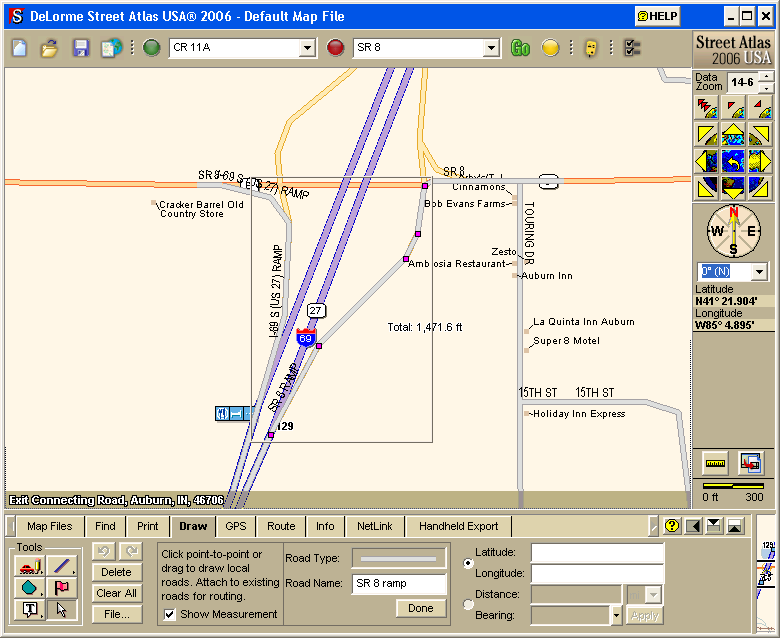Click the yellow Via point button
The height and width of the screenshot is (638, 780).
(550, 48)
